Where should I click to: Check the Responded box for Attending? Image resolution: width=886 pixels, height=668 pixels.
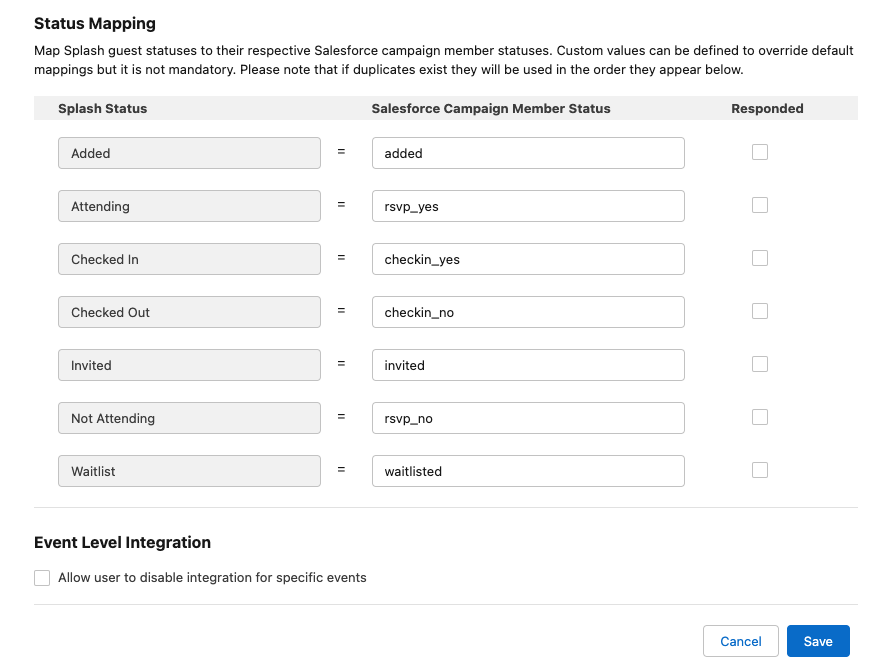coord(759,205)
